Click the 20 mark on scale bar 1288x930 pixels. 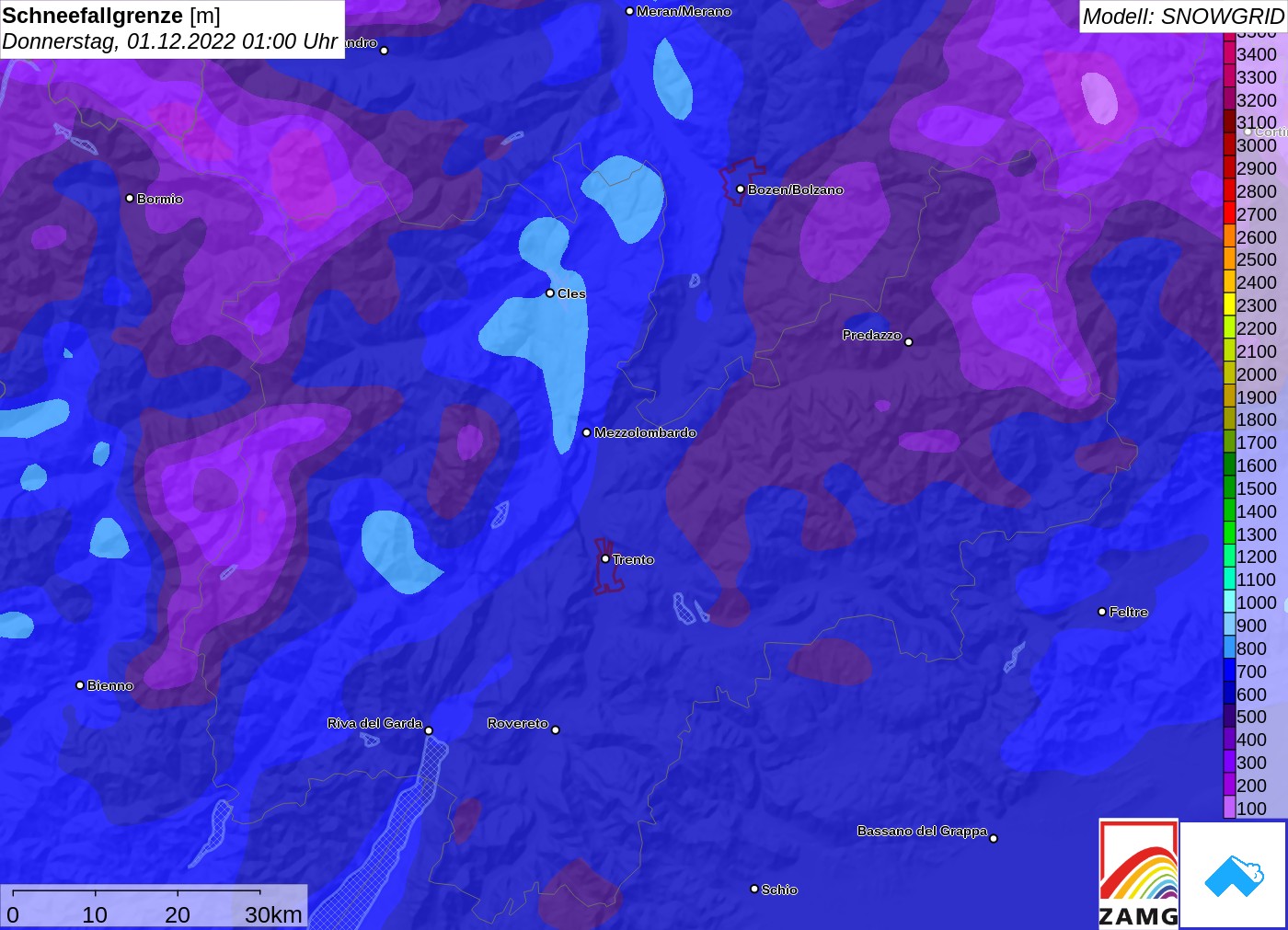178,914
